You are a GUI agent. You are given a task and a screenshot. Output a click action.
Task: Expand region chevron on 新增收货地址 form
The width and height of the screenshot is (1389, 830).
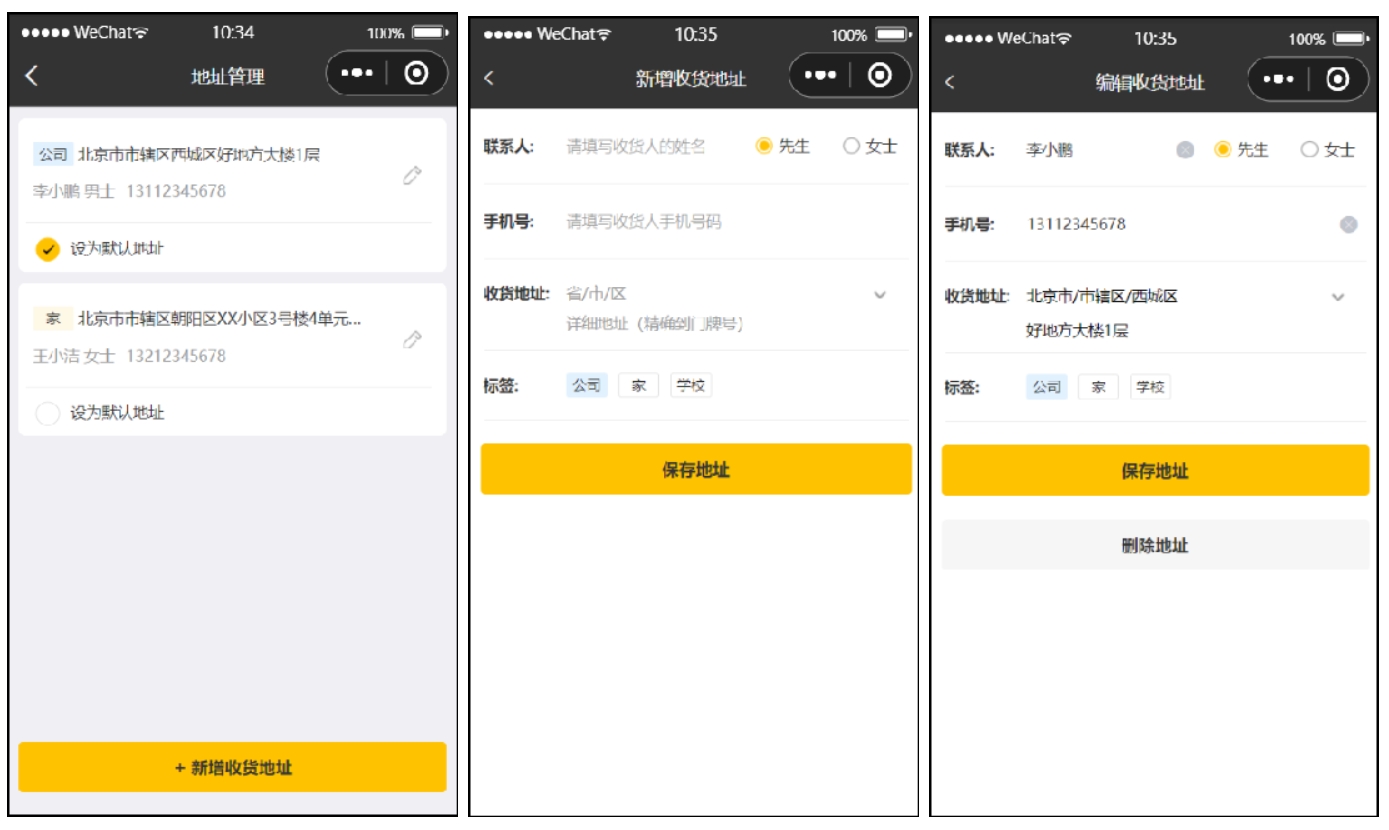pos(880,295)
